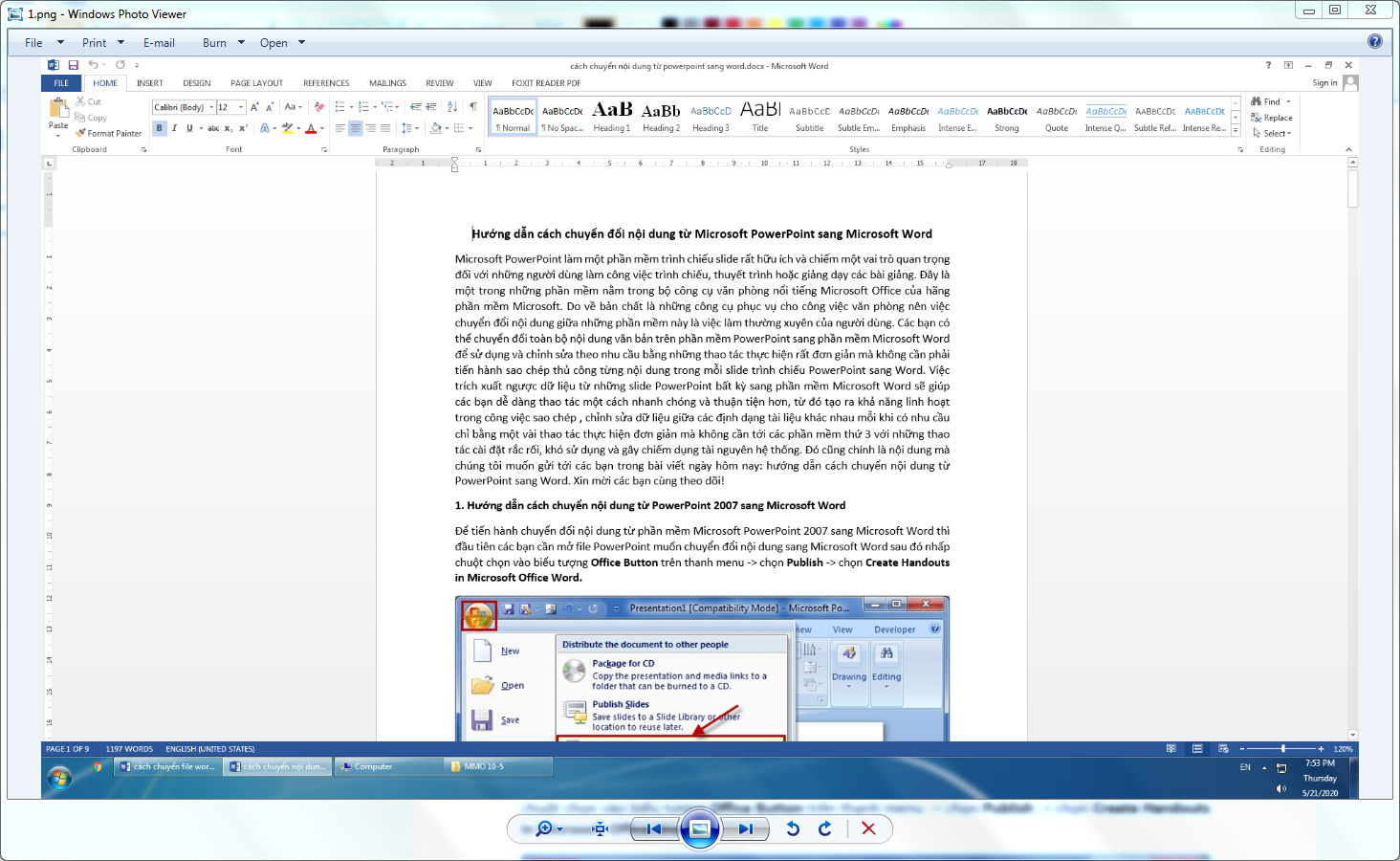Open Photo Viewer's File menu
The image size is (1400, 861).
34,43
